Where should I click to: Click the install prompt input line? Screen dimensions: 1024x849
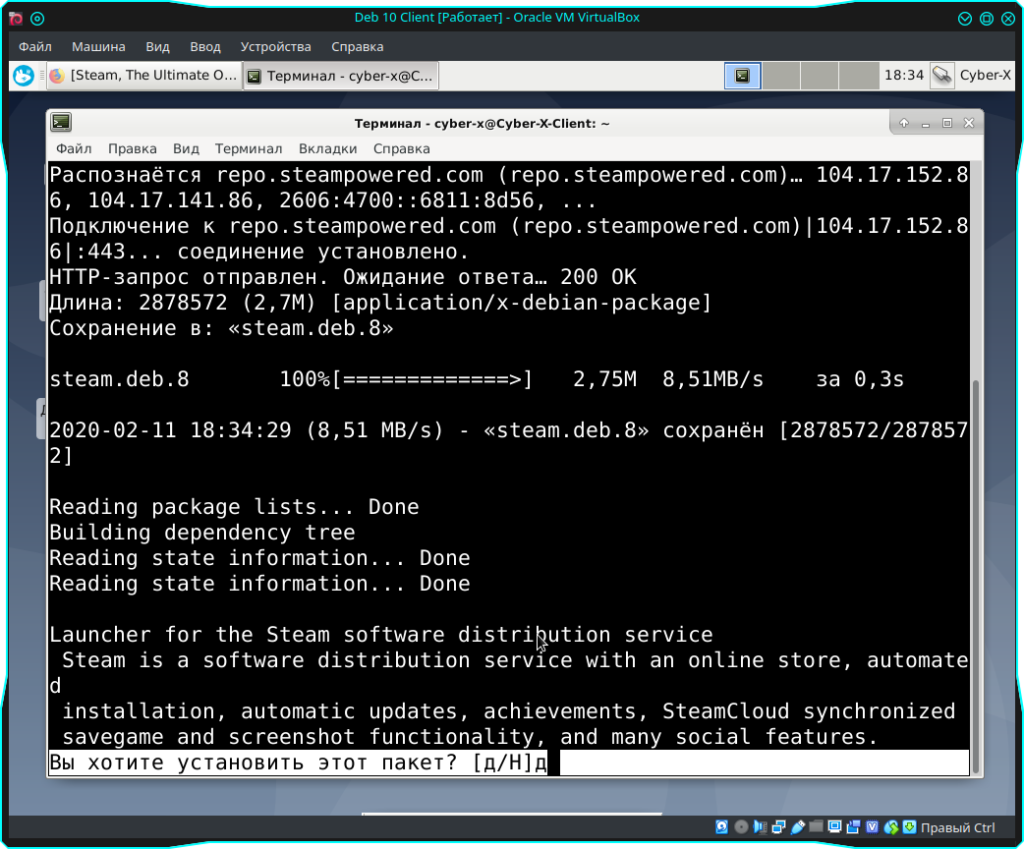509,763
